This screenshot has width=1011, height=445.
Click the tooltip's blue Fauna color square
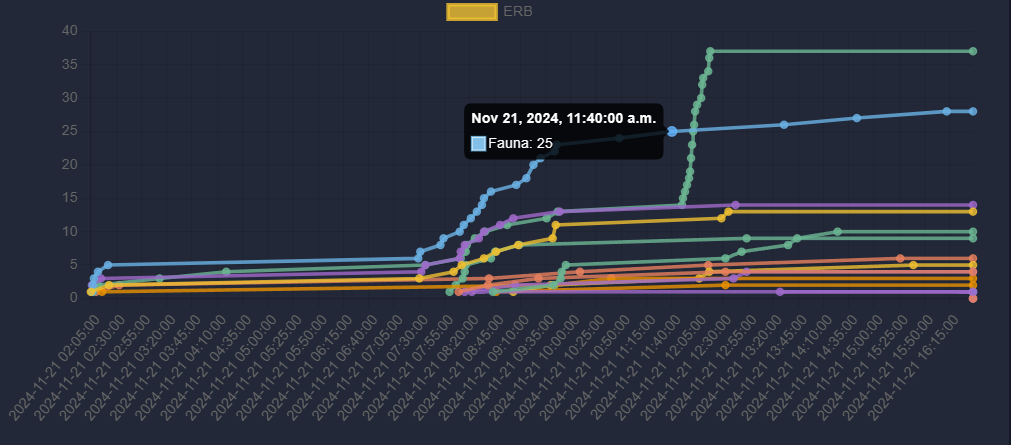point(478,143)
